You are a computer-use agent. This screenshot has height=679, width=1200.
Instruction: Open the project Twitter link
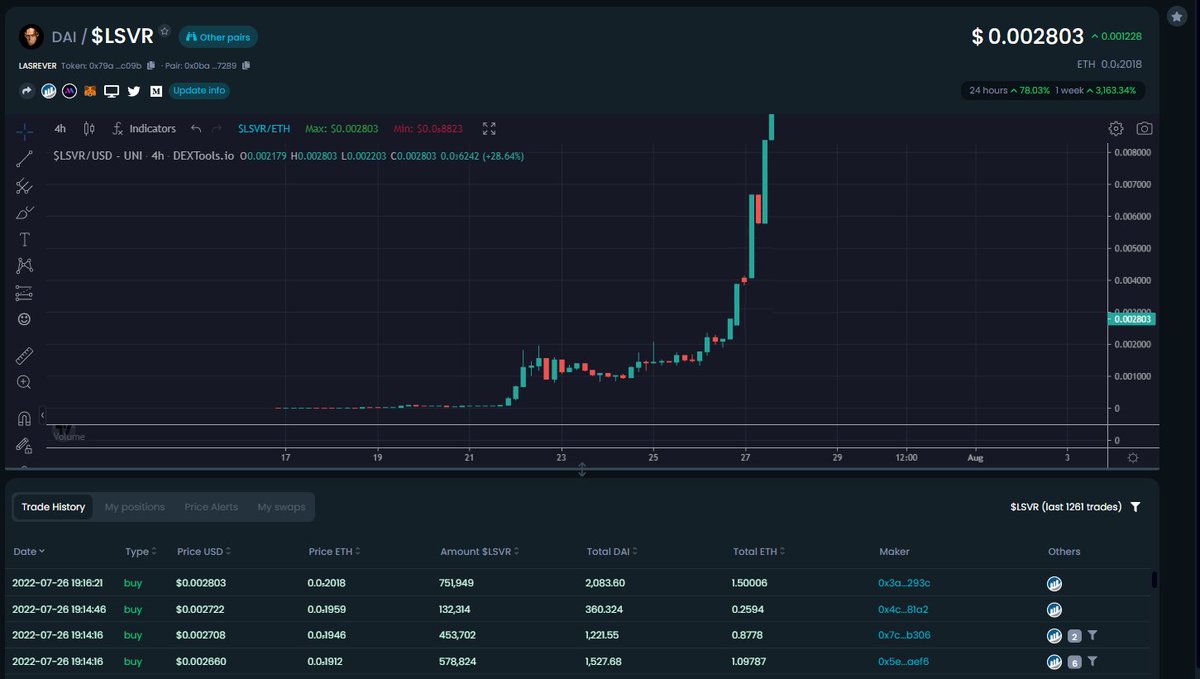click(134, 91)
